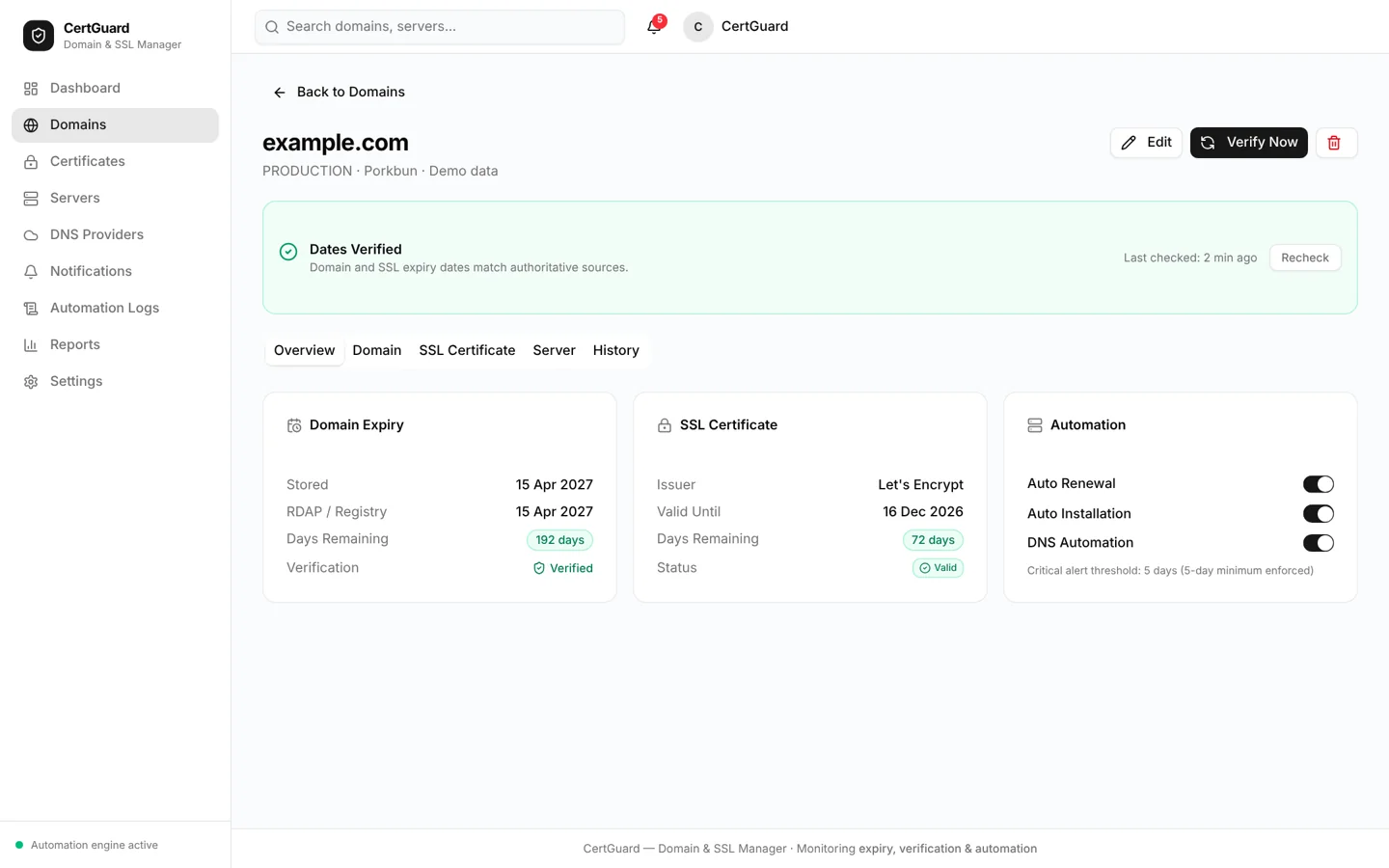Go Back to Domains link
Viewport: 1389px width, 868px height.
coord(339,93)
